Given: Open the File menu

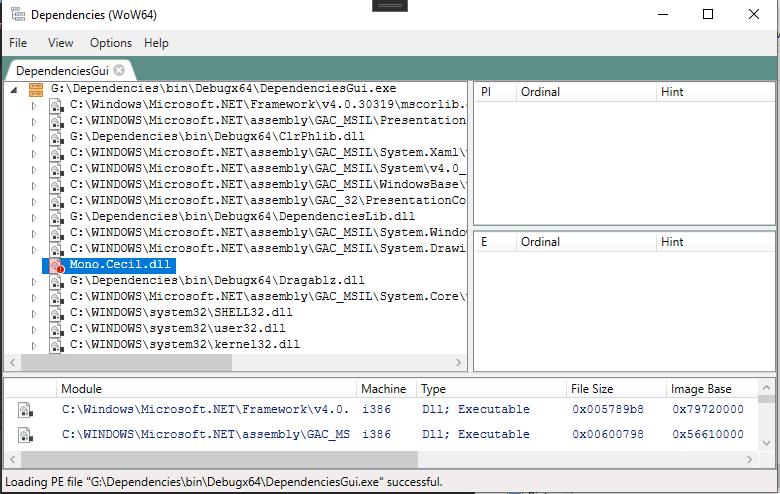Looking at the screenshot, I should [18, 43].
